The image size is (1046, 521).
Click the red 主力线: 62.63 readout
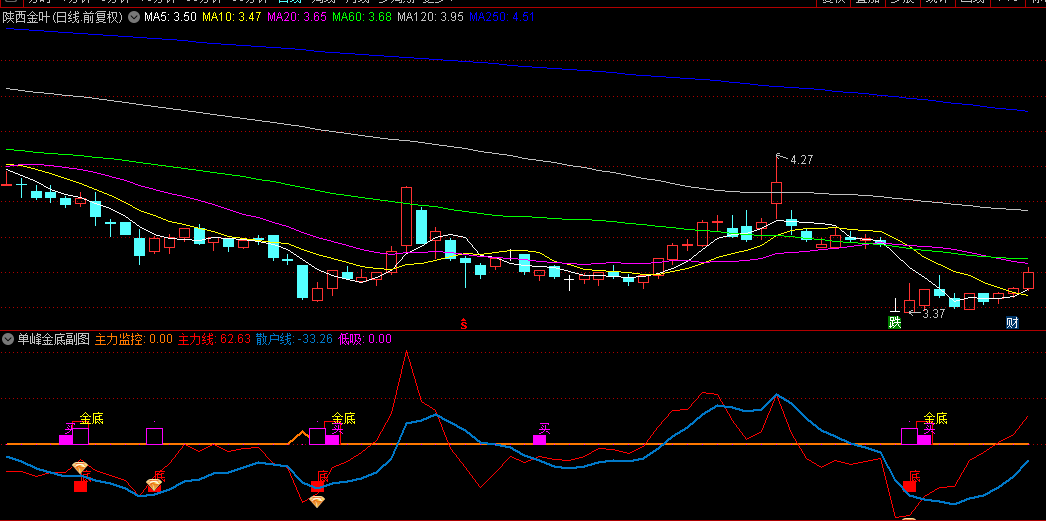coord(214,339)
